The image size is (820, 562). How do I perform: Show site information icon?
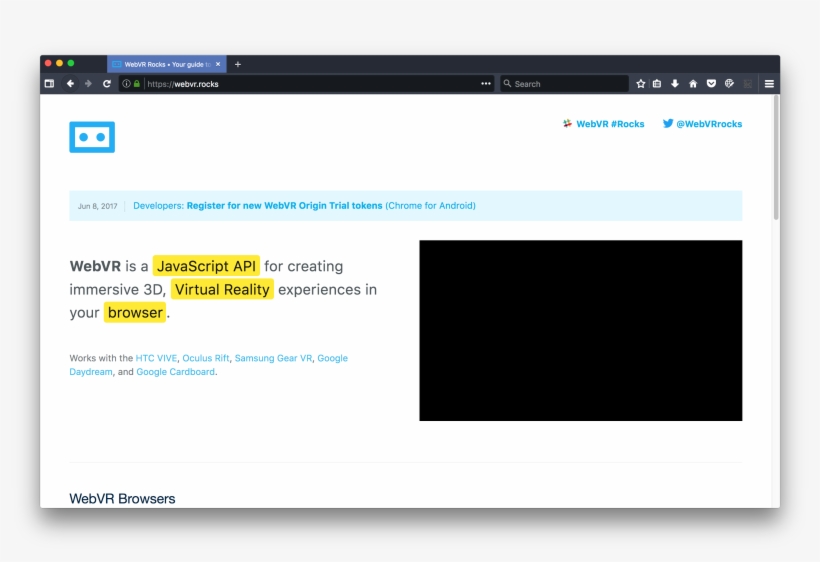point(126,84)
